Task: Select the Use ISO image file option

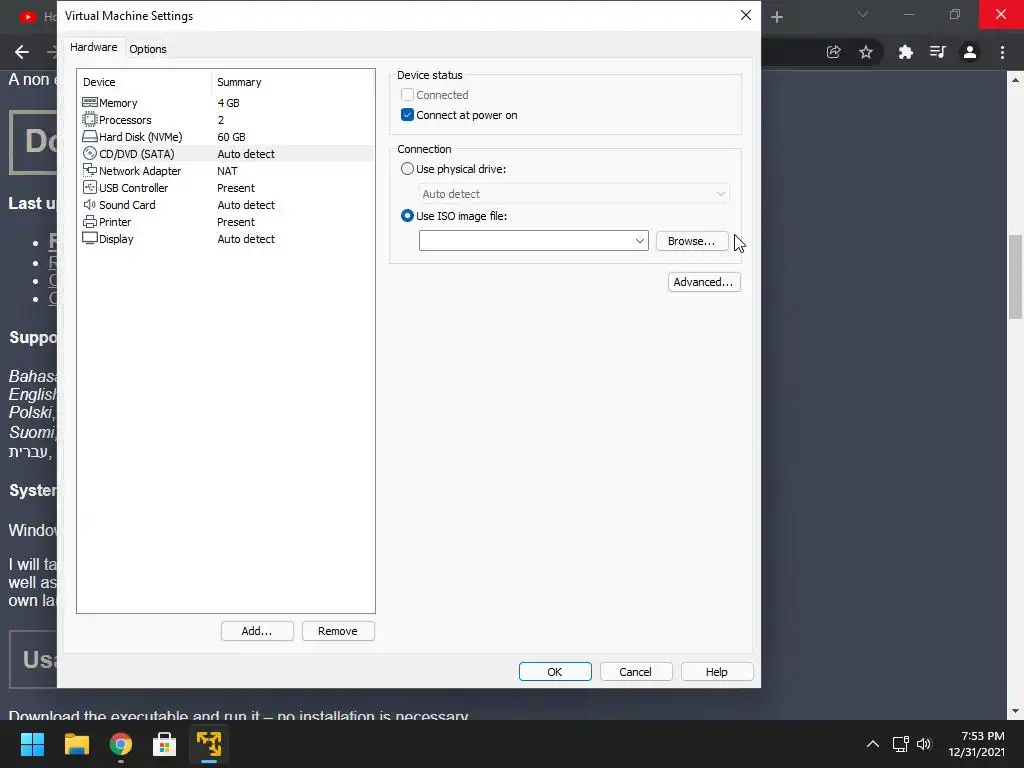Action: 407,216
